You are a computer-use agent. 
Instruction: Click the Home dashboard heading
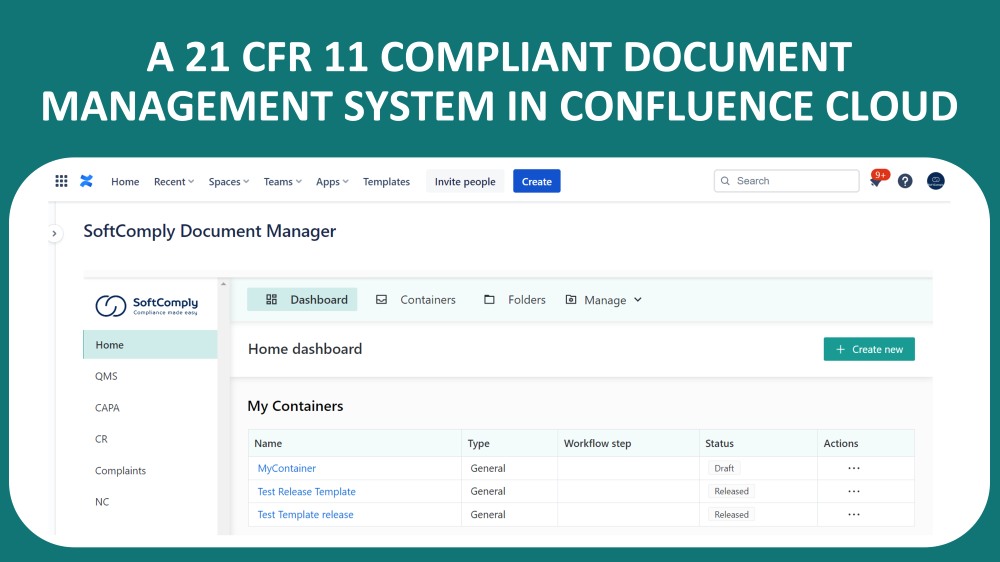pyautogui.click(x=305, y=349)
